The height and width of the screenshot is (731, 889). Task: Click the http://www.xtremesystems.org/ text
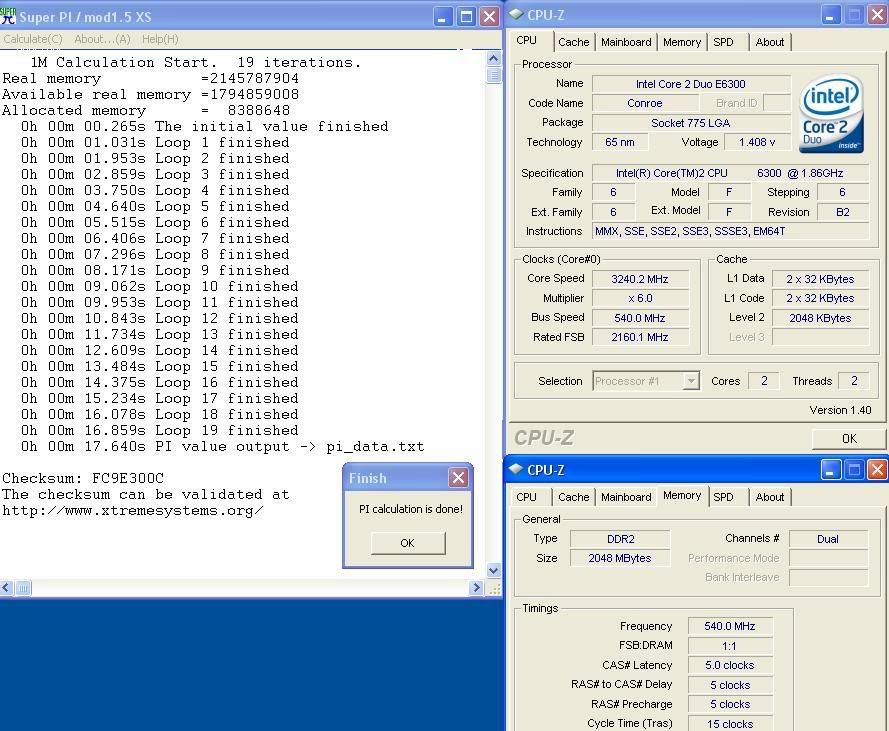click(133, 510)
